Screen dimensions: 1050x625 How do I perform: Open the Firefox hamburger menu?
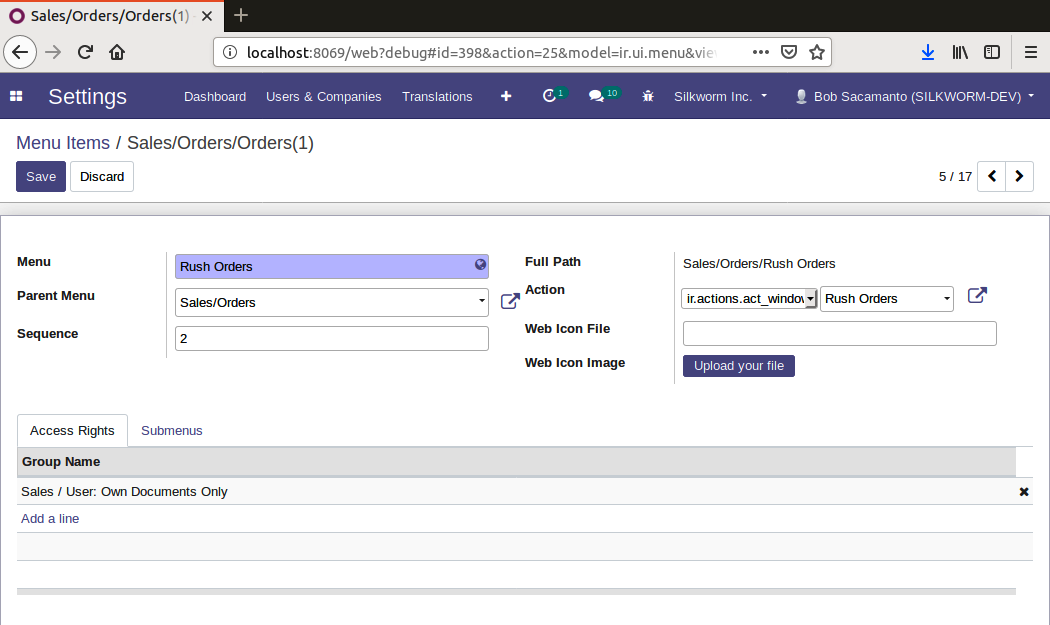pos(1031,52)
